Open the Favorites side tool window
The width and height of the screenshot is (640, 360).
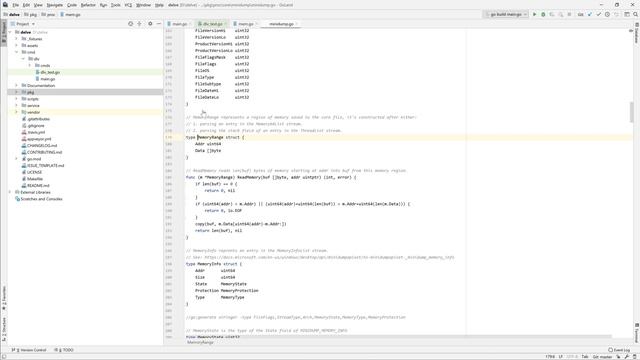pyautogui.click(x=4, y=298)
